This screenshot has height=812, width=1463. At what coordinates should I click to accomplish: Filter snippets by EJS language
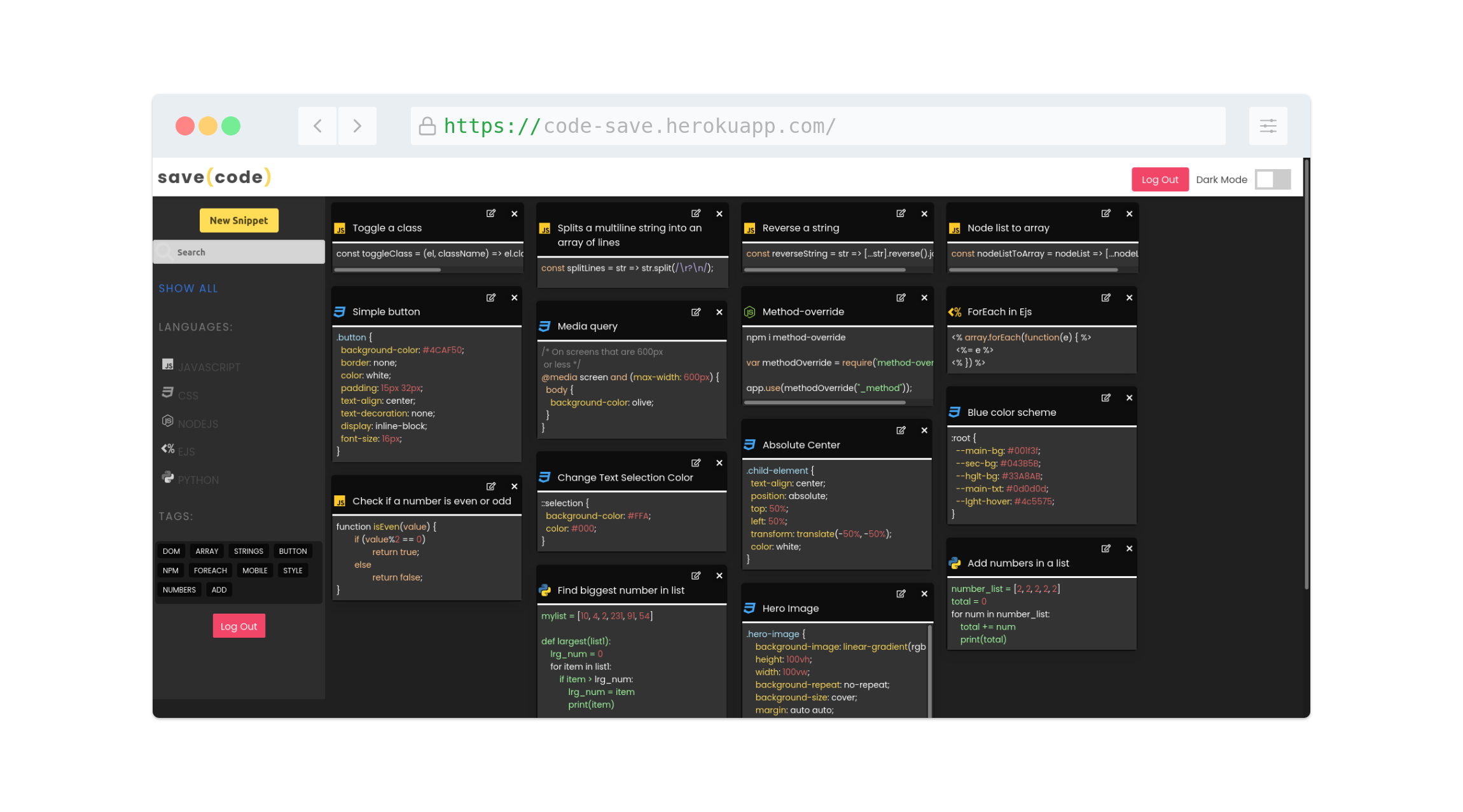178,451
